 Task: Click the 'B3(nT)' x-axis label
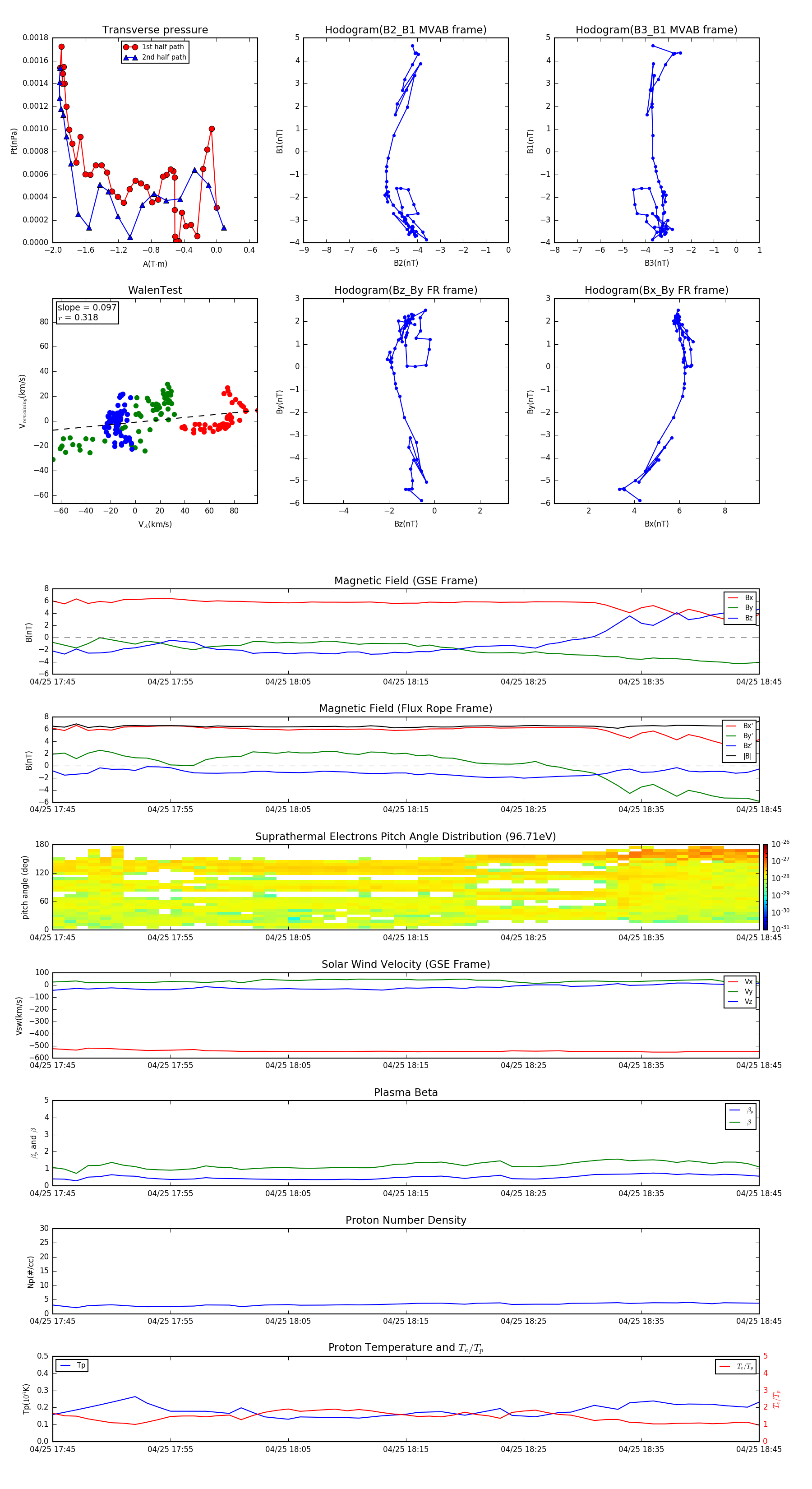click(x=656, y=263)
